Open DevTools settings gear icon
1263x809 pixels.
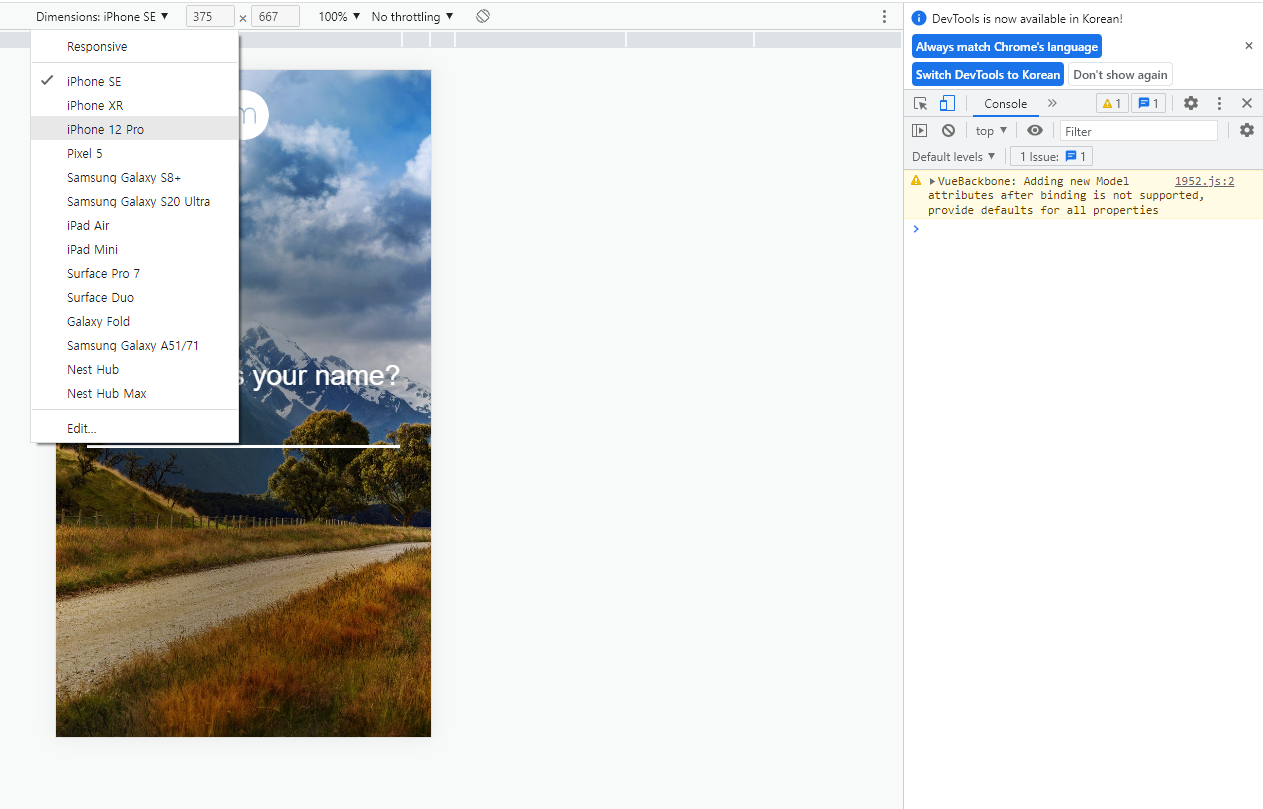click(x=1191, y=103)
